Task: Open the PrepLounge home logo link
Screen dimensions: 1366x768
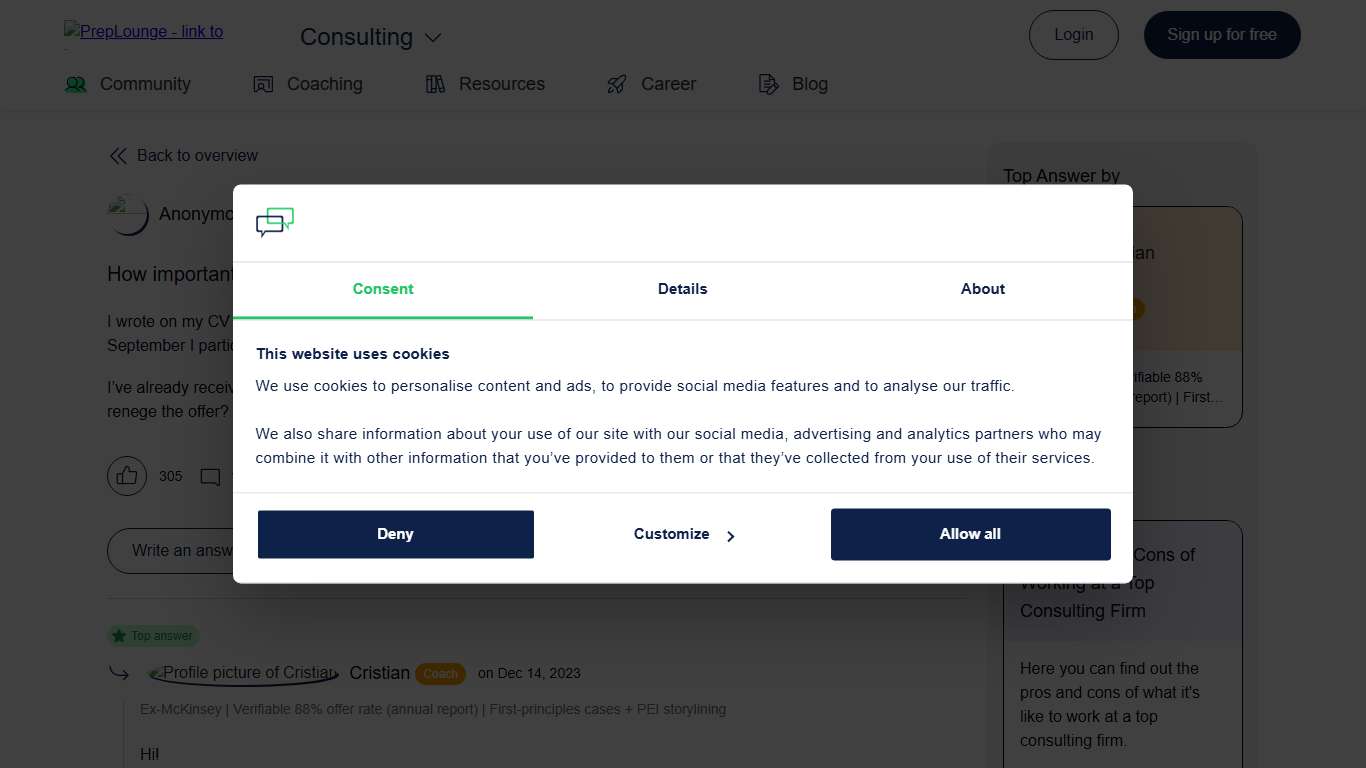Action: pos(144,32)
